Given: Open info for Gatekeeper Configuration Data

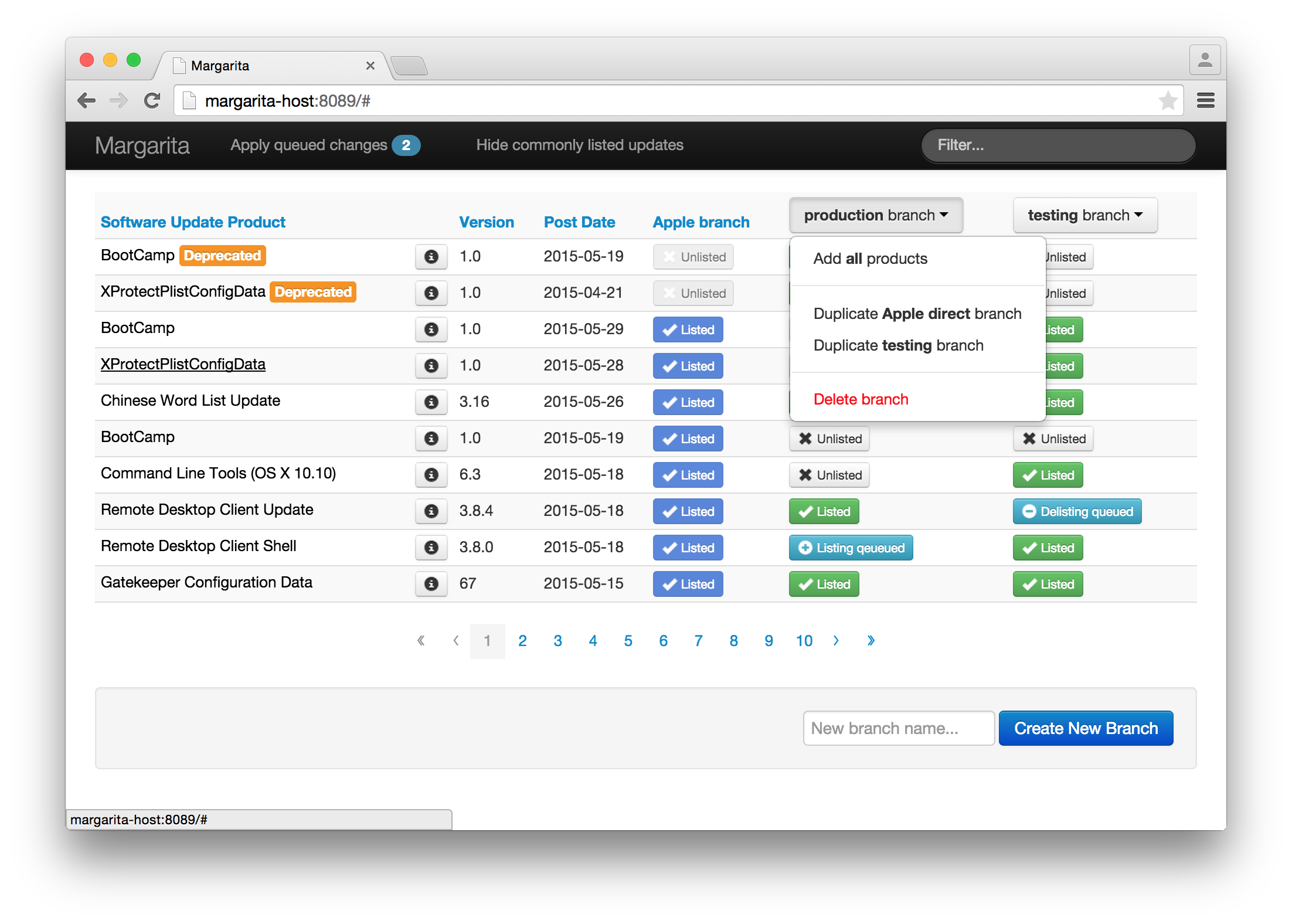Looking at the screenshot, I should tap(431, 584).
